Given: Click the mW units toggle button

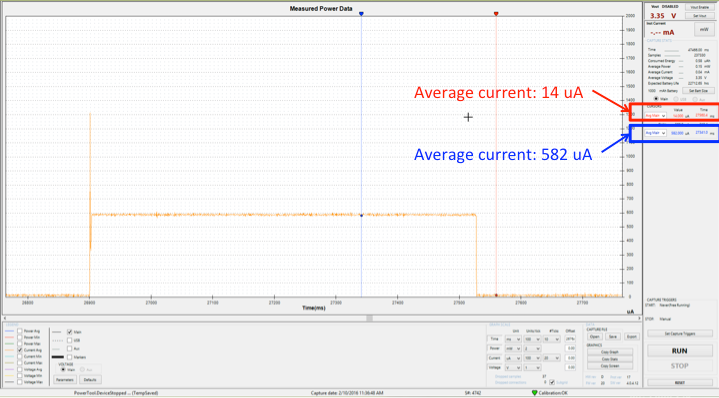Looking at the screenshot, I should (704, 30).
